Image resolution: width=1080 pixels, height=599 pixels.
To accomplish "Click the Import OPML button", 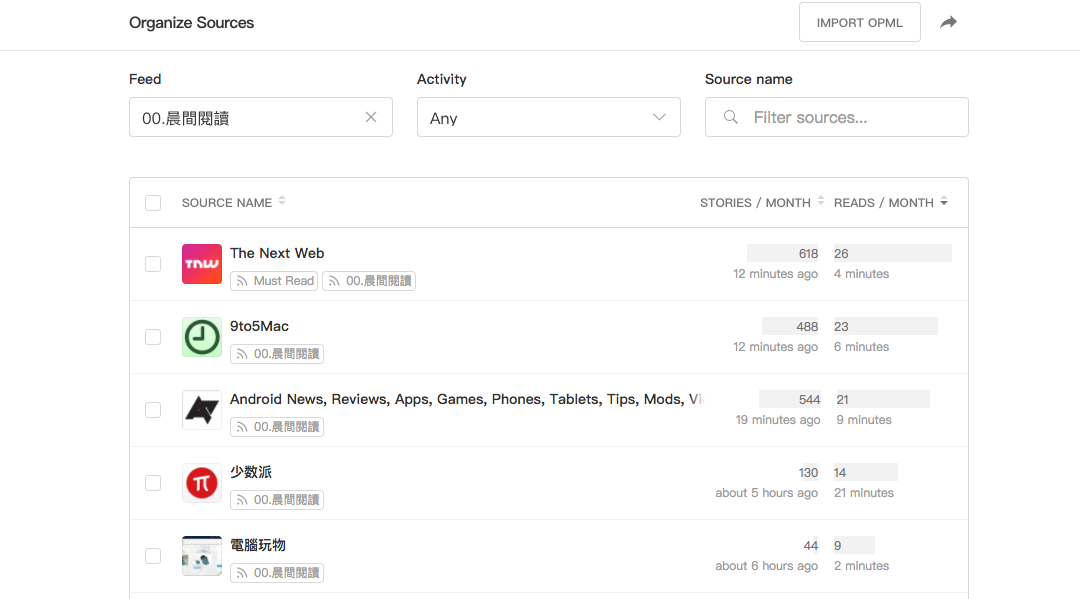I will click(859, 22).
